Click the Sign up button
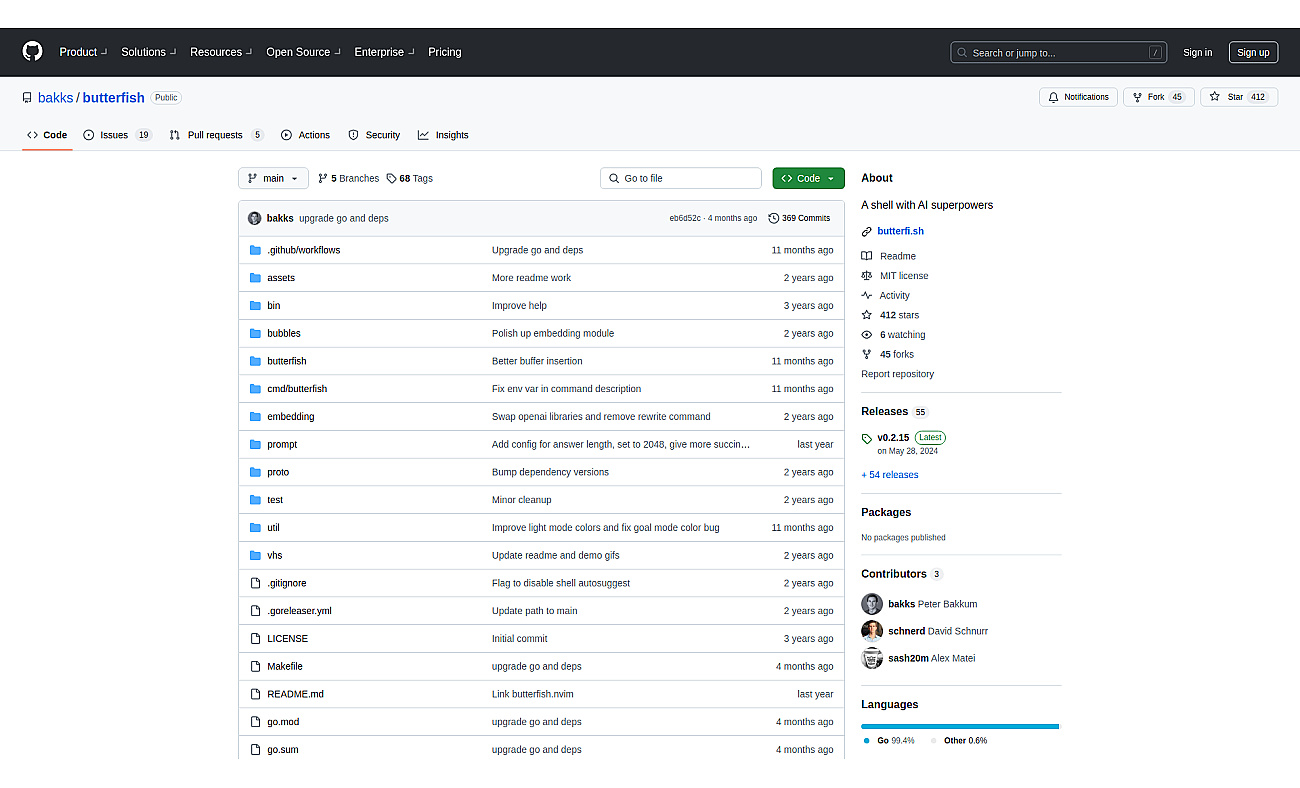 [1253, 53]
